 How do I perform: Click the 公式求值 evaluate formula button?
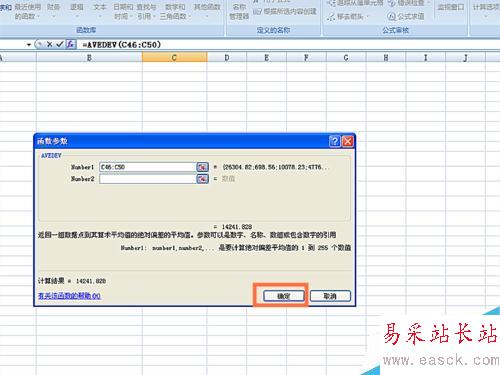[x=406, y=16]
